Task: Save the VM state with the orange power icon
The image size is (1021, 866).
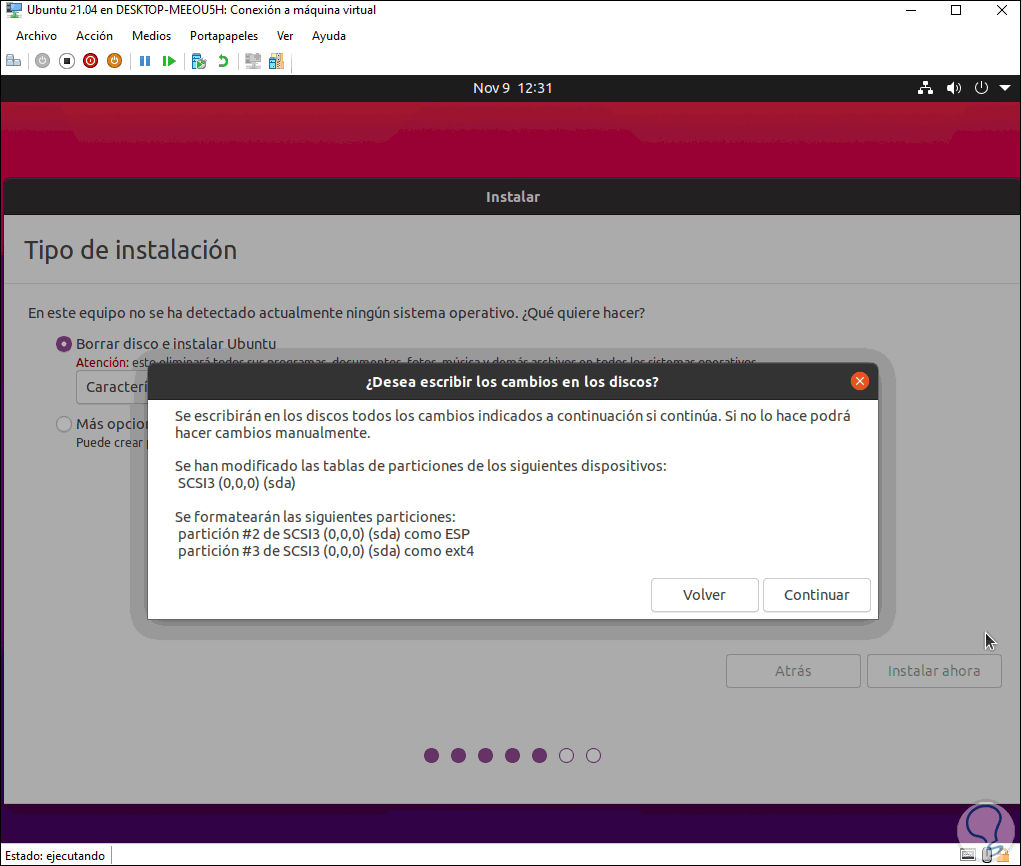Action: click(x=115, y=61)
